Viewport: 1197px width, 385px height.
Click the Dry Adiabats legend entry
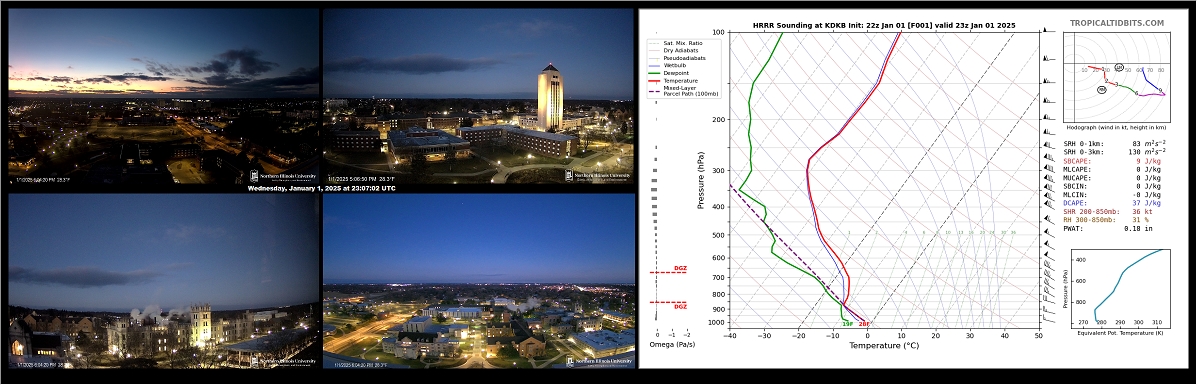(679, 50)
